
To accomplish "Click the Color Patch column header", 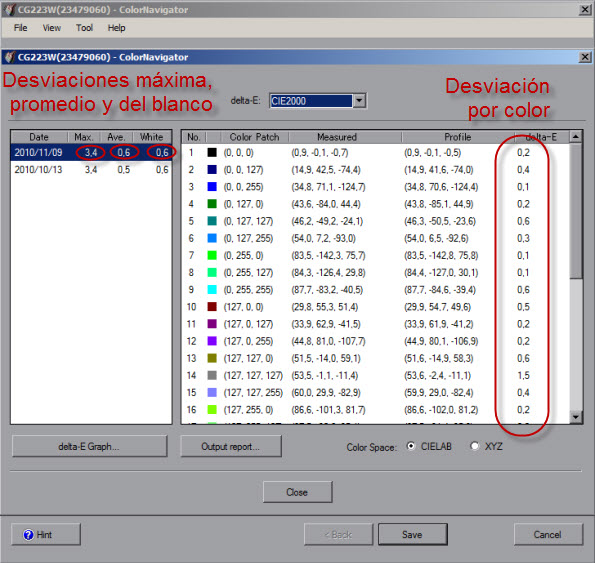I will coord(254,137).
